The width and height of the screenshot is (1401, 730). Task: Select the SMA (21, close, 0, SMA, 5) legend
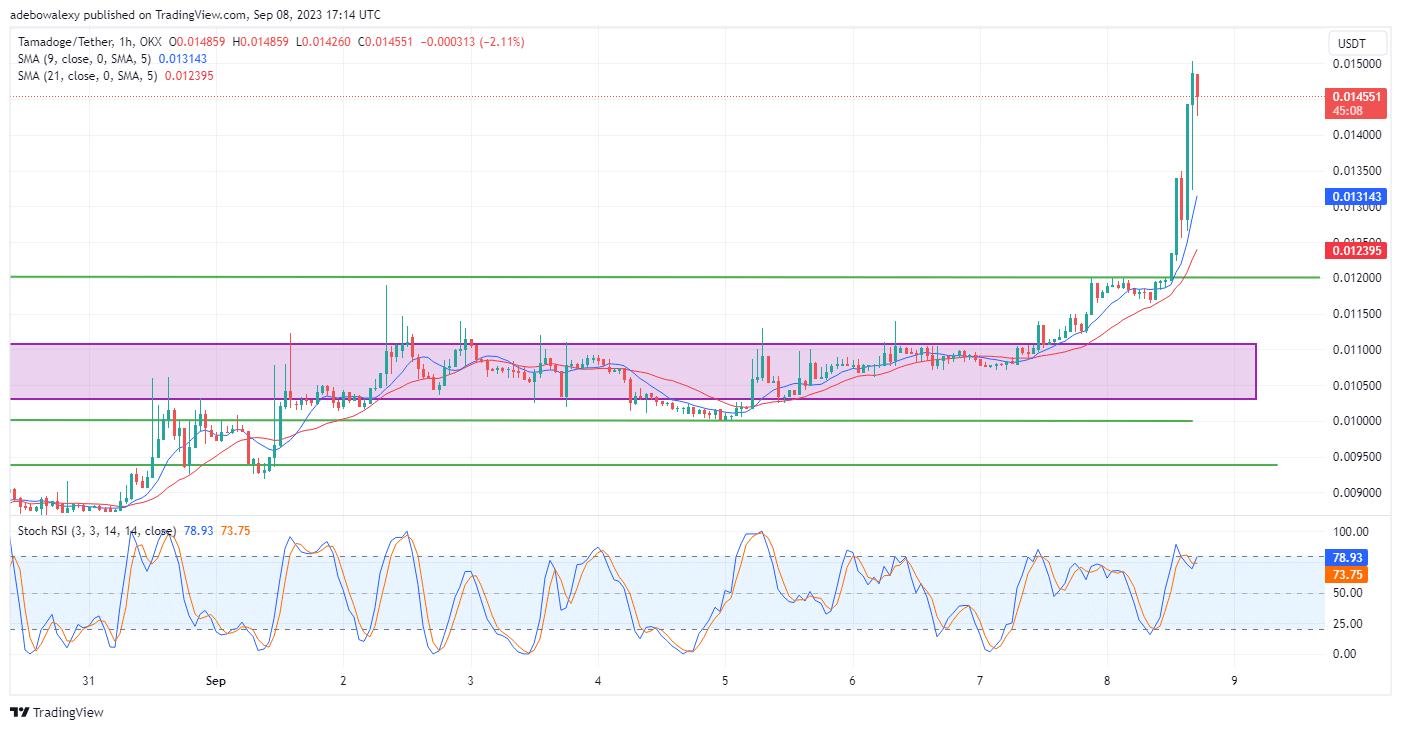(87, 76)
